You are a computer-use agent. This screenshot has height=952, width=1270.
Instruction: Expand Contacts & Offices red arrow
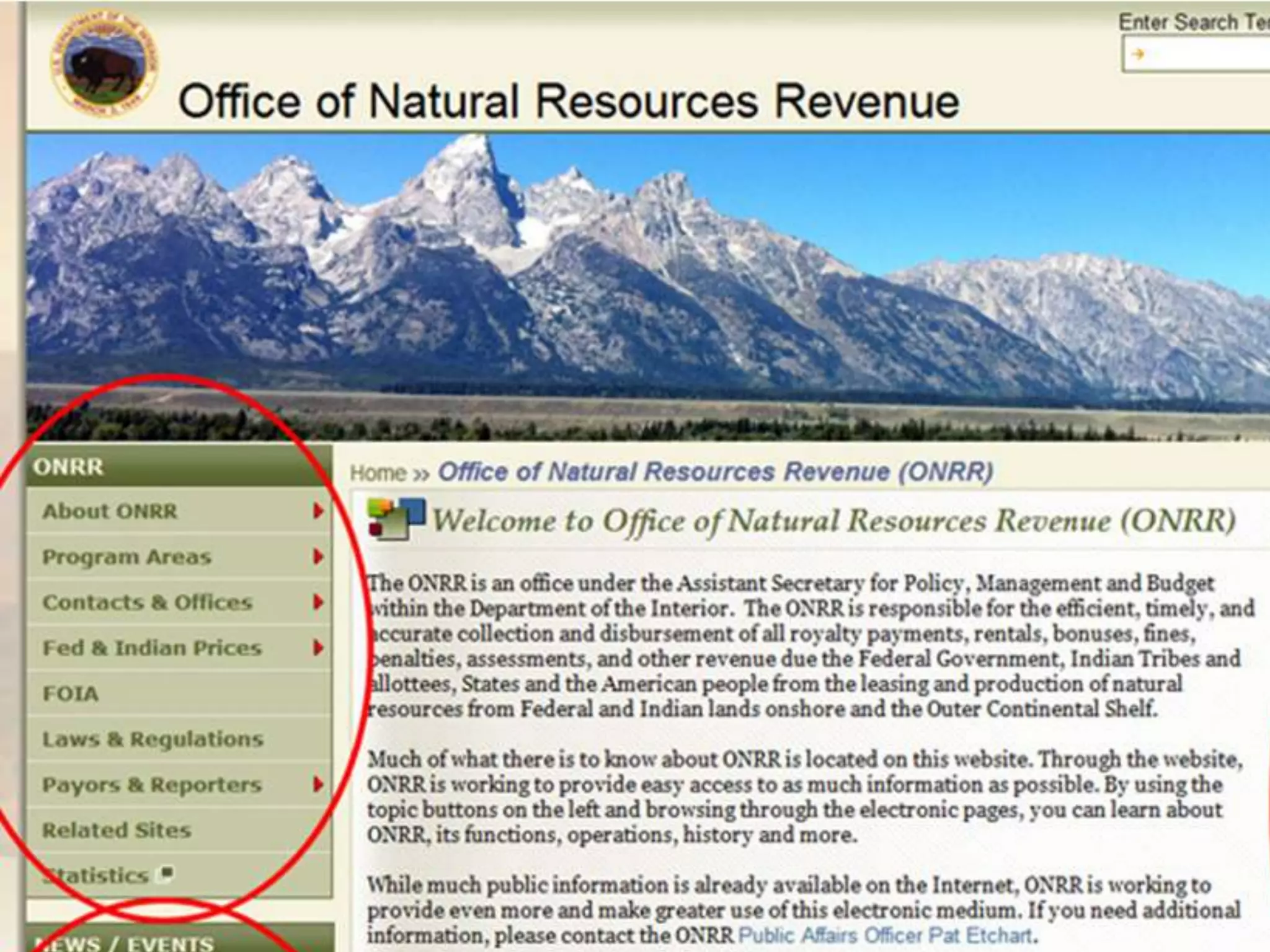[x=318, y=602]
